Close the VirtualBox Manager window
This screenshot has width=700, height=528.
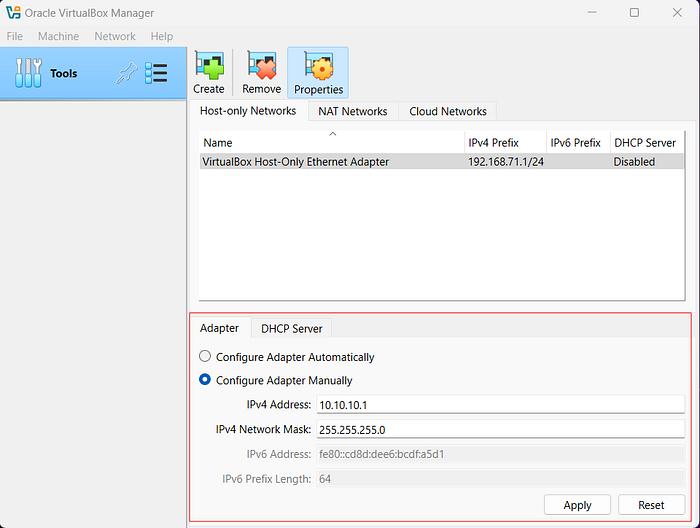pyautogui.click(x=677, y=12)
